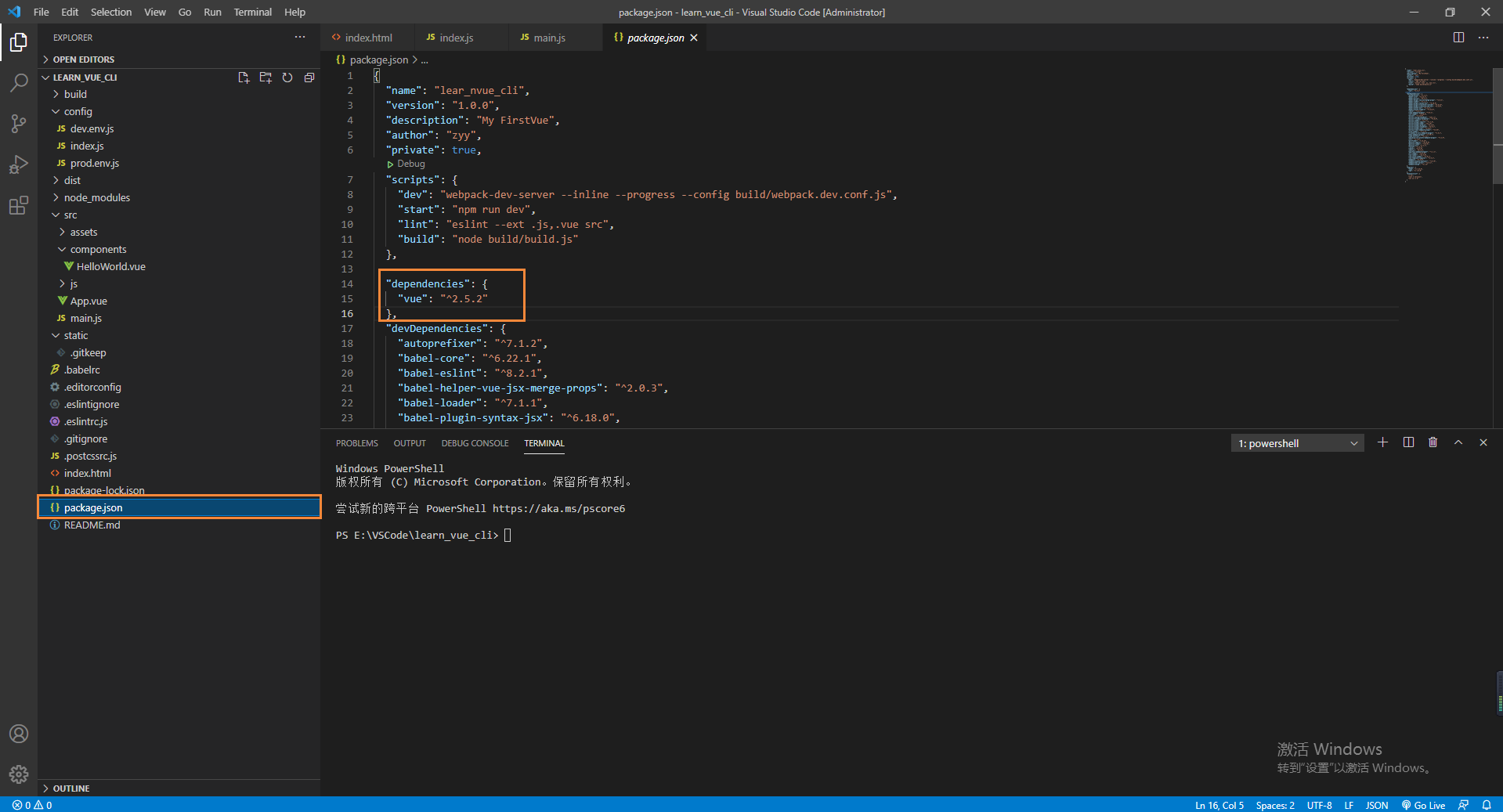The height and width of the screenshot is (812, 1503).
Task: Open the Extensions view
Action: coord(19,205)
